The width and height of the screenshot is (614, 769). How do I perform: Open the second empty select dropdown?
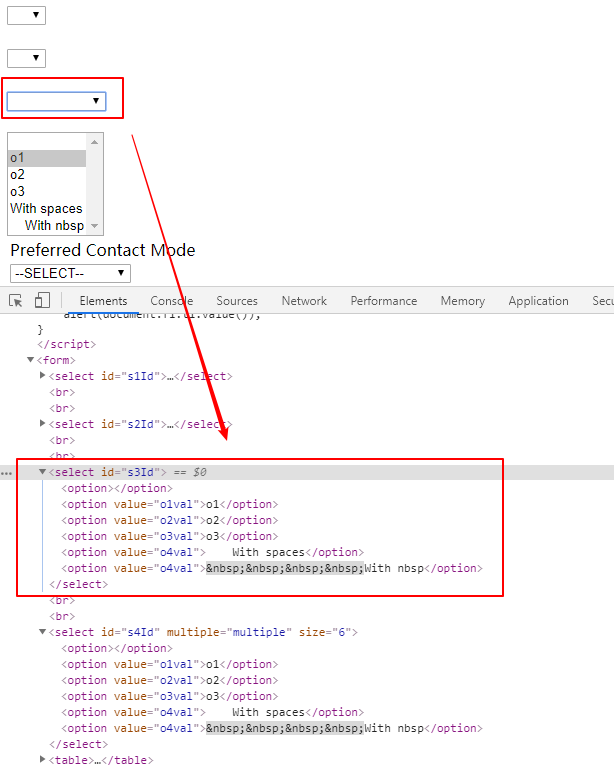[x=26, y=58]
